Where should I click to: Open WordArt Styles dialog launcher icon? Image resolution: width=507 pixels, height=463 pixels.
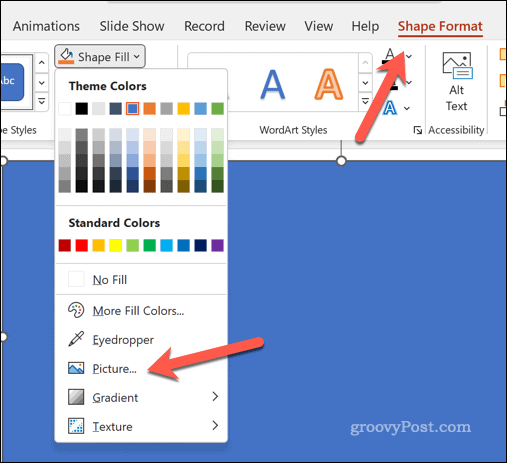[417, 130]
